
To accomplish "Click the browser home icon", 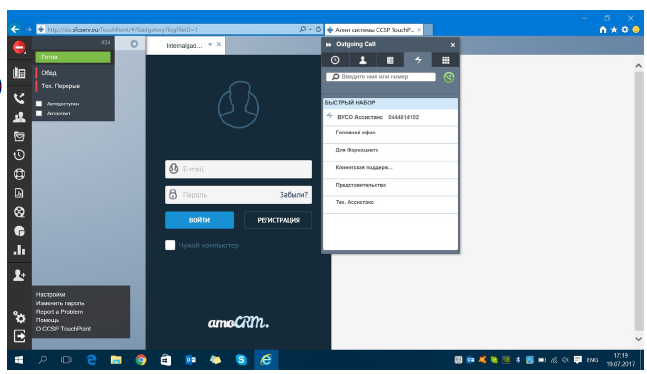I will (x=603, y=30).
